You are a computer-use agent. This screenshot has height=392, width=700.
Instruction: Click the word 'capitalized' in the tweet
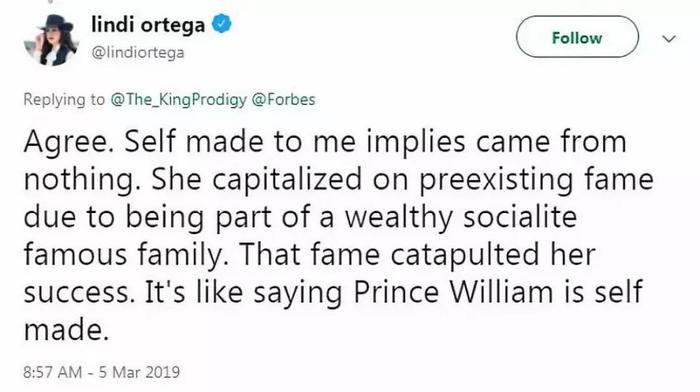(x=287, y=179)
